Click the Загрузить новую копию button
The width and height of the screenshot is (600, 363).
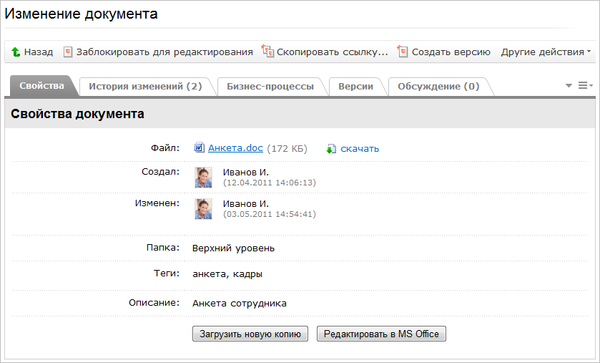(250, 334)
